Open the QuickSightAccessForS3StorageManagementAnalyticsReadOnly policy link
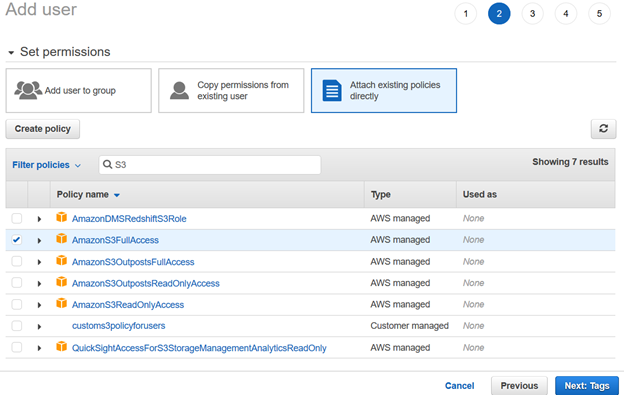The image size is (624, 395). [x=199, y=348]
